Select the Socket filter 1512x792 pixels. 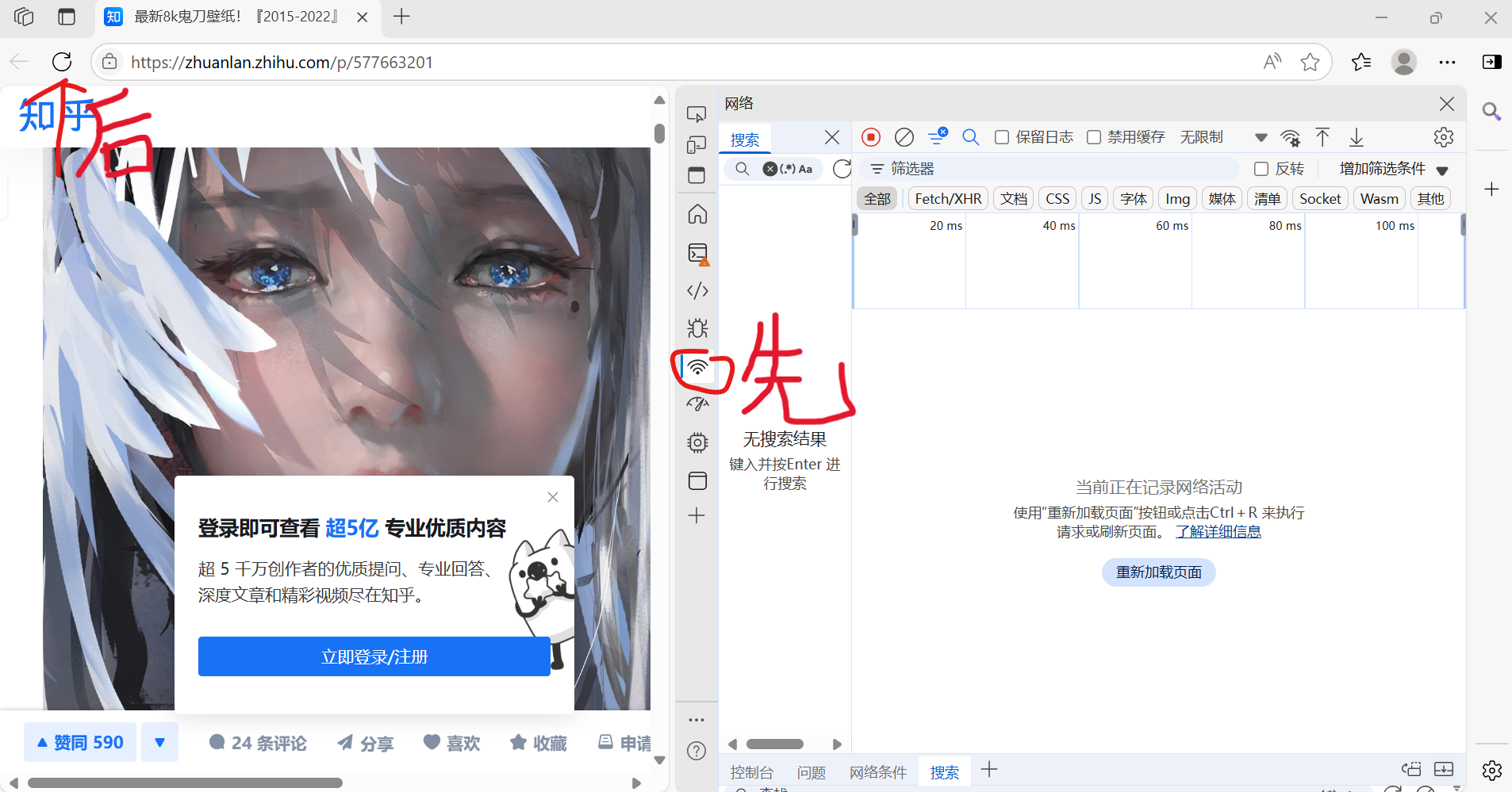(x=1320, y=199)
